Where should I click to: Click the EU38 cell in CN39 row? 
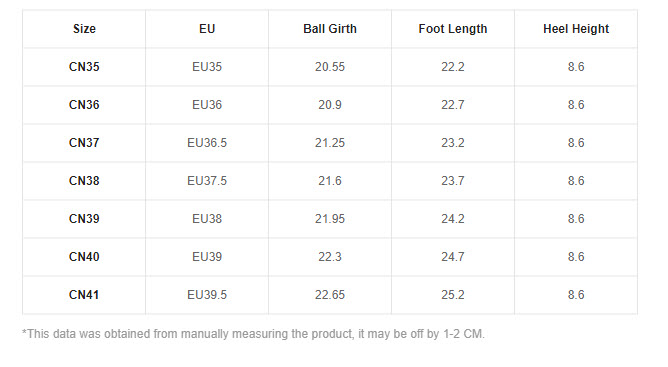(207, 219)
